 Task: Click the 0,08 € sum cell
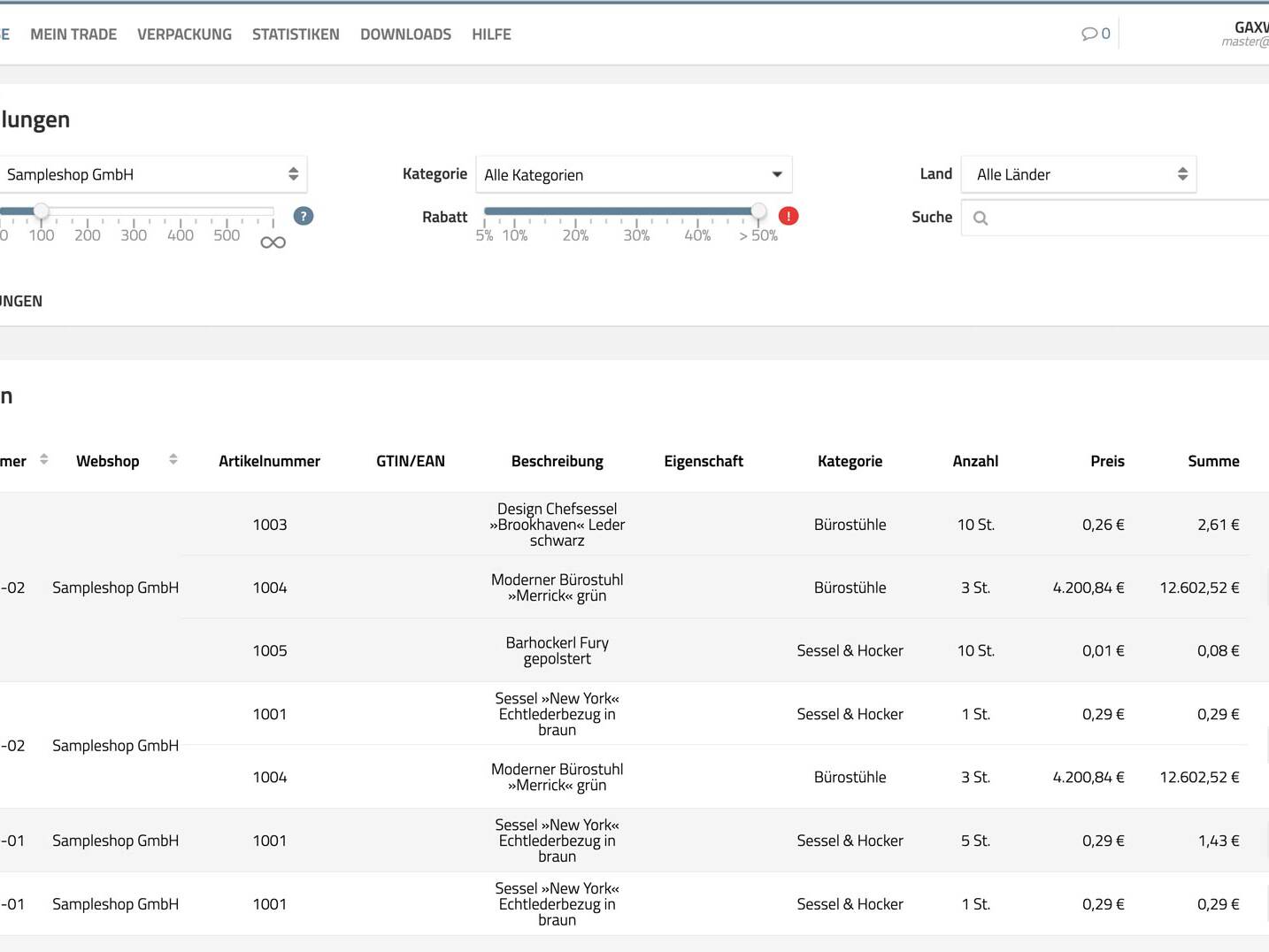coord(1219,650)
